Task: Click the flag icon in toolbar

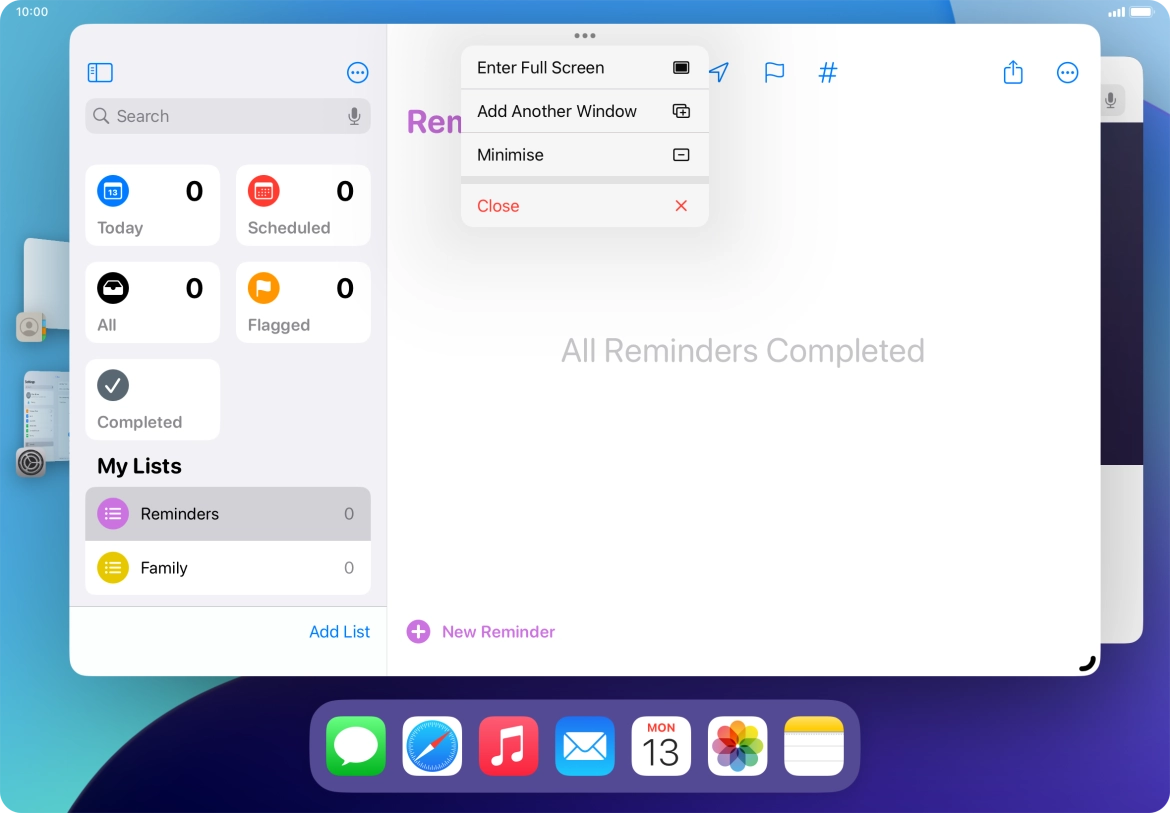Action: click(774, 73)
